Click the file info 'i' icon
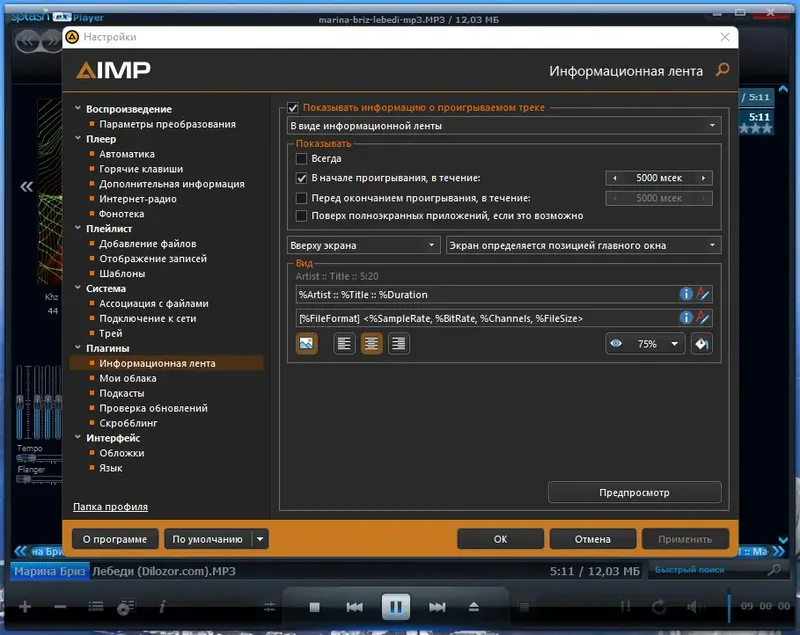Screen dimensions: 800x635 click(162, 606)
